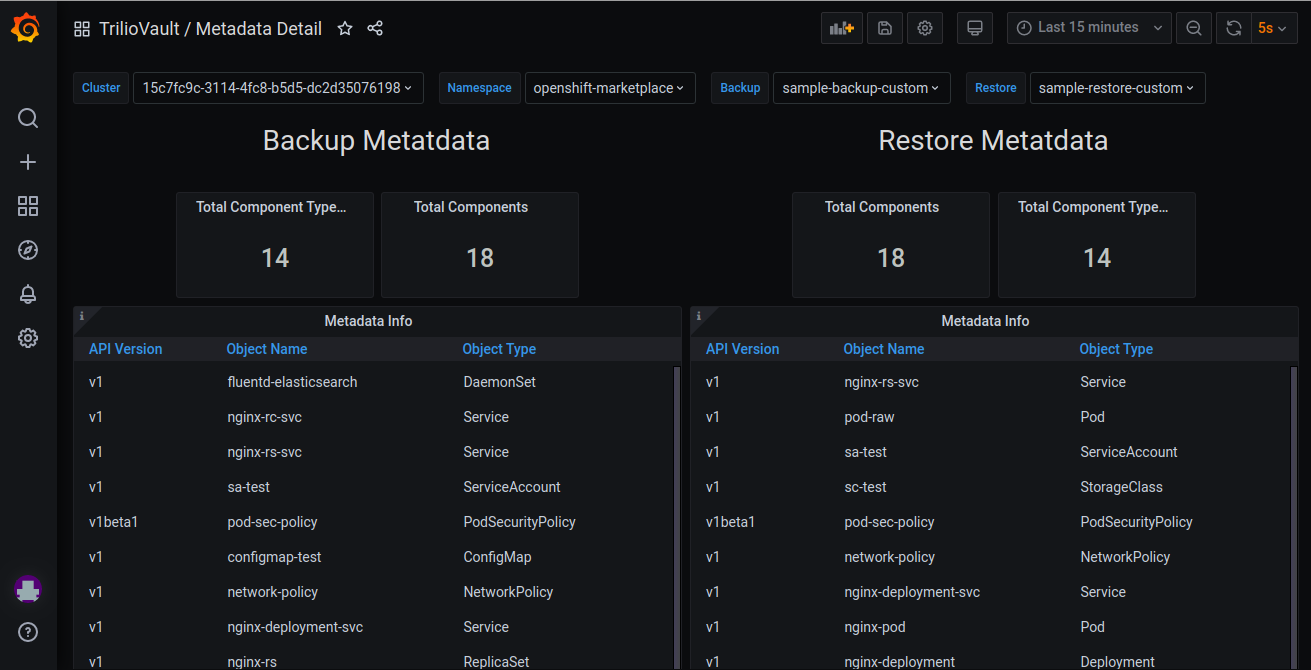1311x670 pixels.
Task: Expand the Namespace openshift-marketplace dropdown
Action: click(609, 88)
